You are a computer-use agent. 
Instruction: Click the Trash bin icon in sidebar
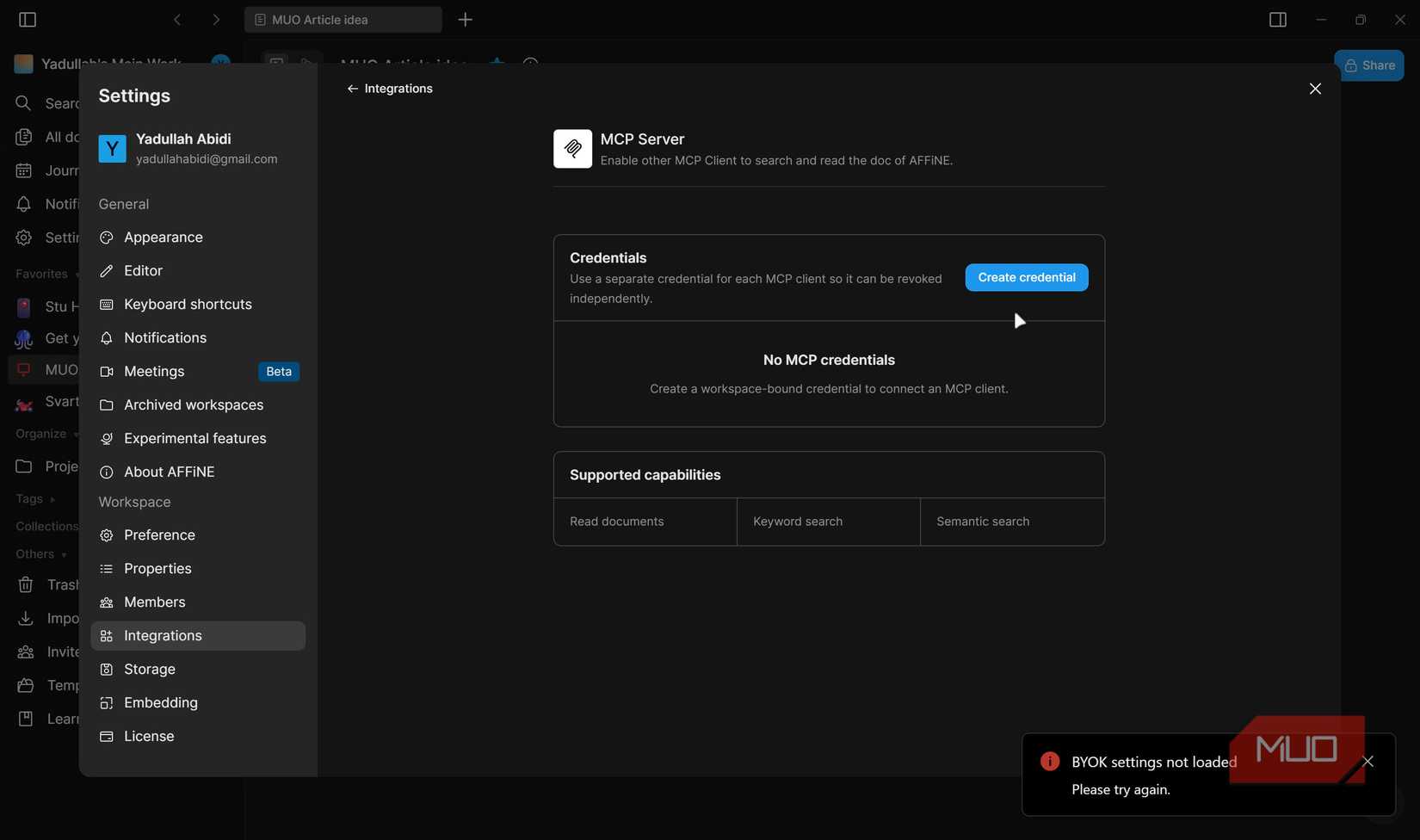(x=26, y=585)
